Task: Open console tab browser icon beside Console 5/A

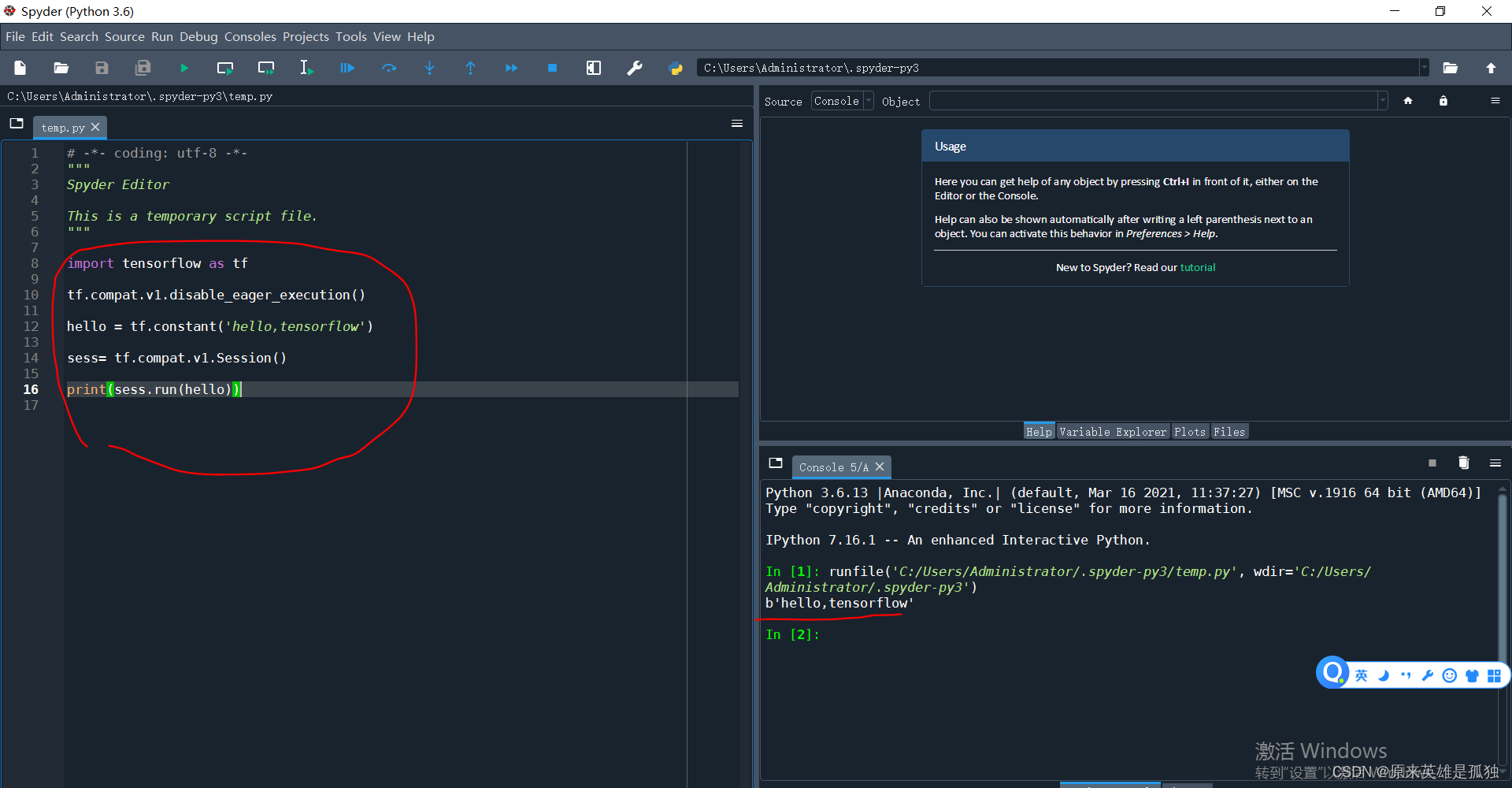Action: [776, 463]
